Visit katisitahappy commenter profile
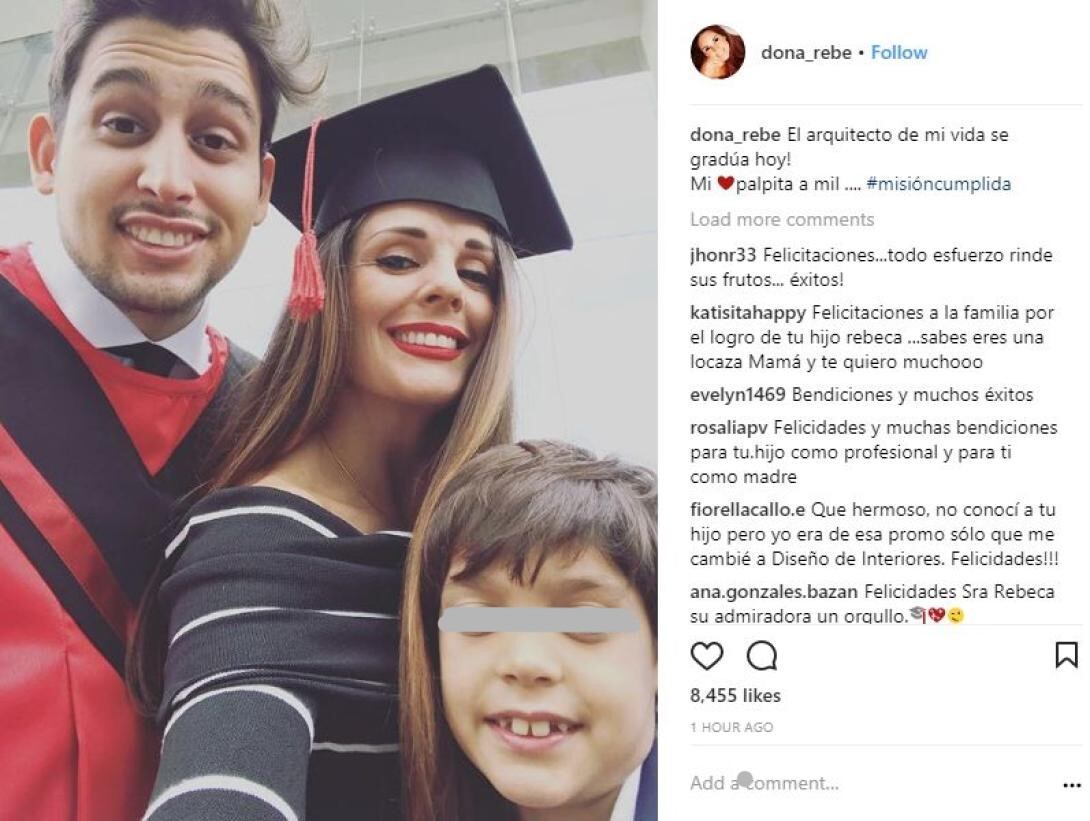 748,313
